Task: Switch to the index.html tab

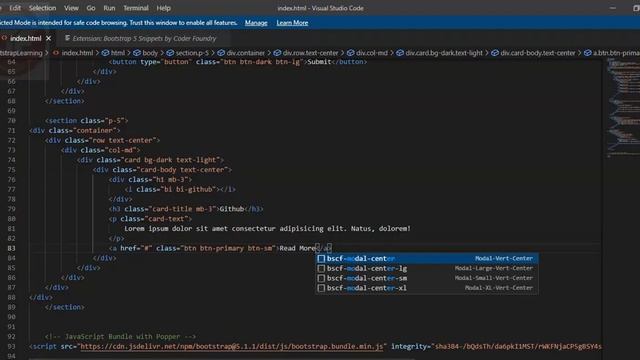Action: pos(26,38)
